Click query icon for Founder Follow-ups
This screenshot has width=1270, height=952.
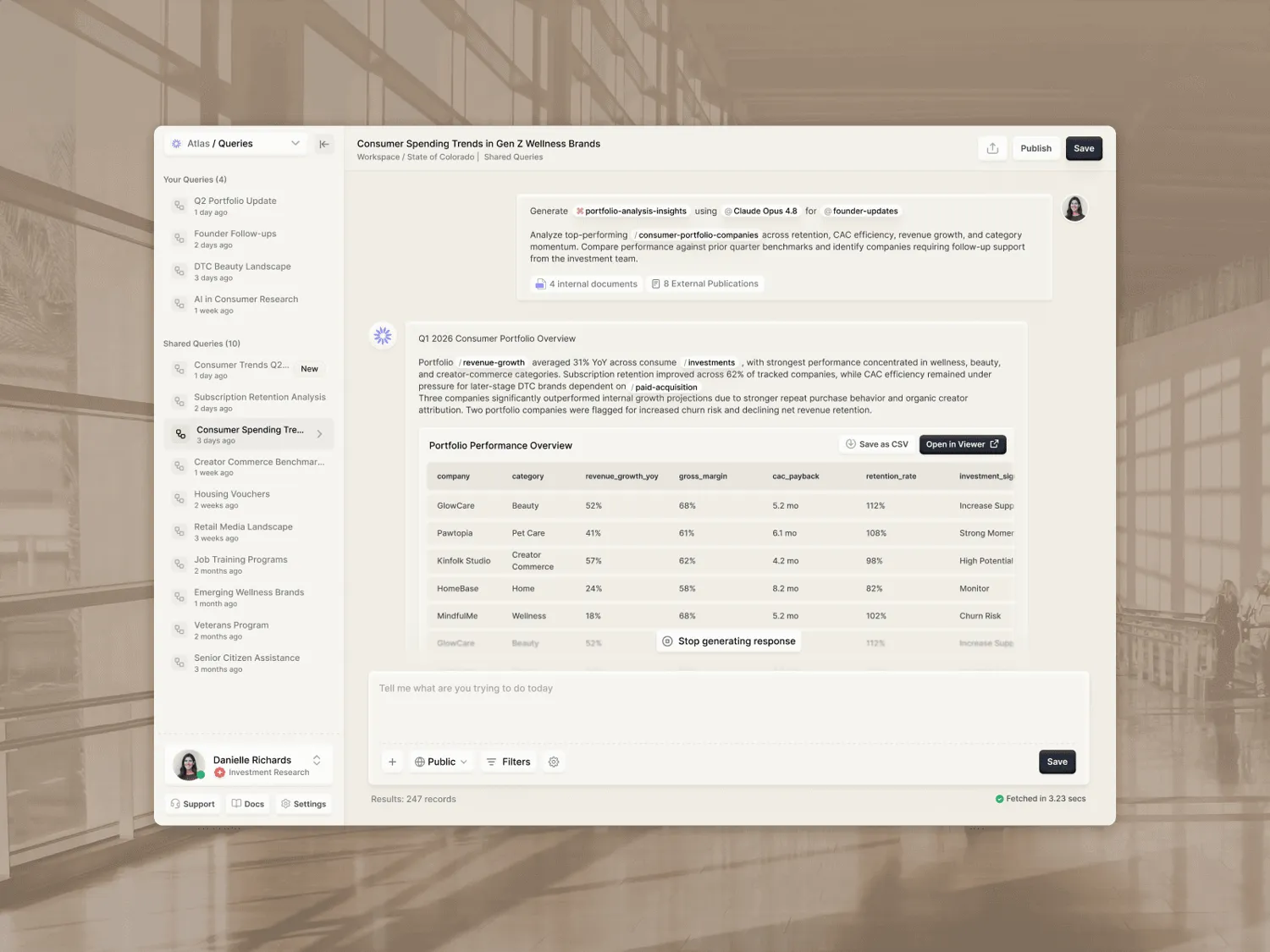(x=179, y=239)
